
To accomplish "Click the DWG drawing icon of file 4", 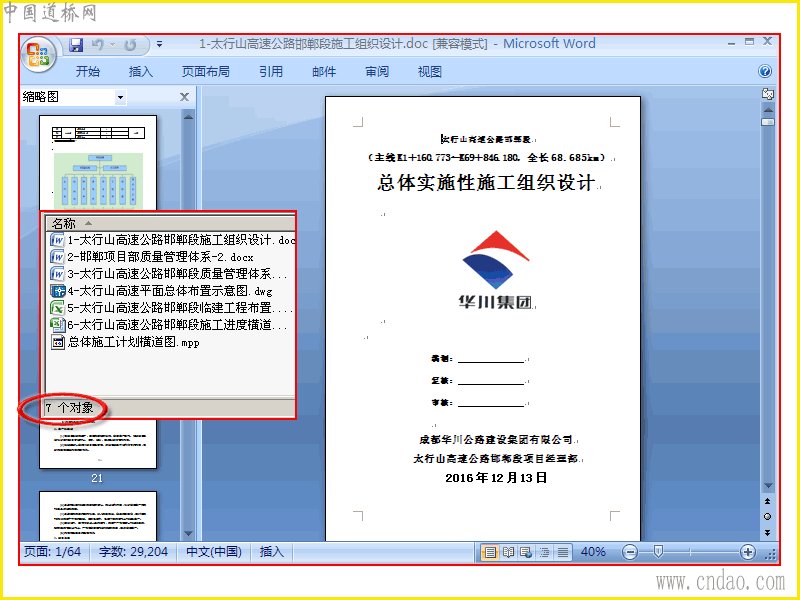I will click(57, 291).
